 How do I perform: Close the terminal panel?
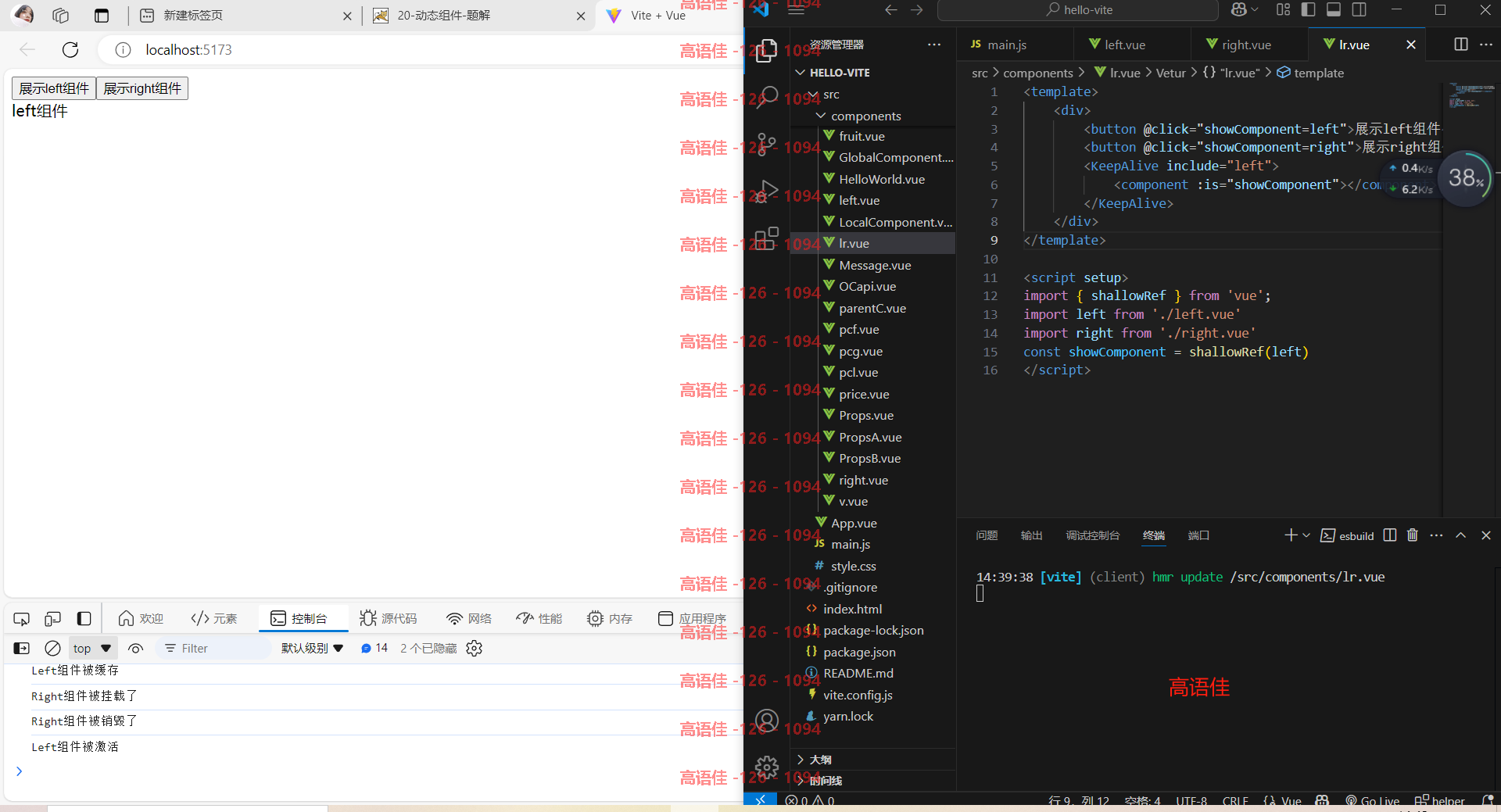(1486, 535)
